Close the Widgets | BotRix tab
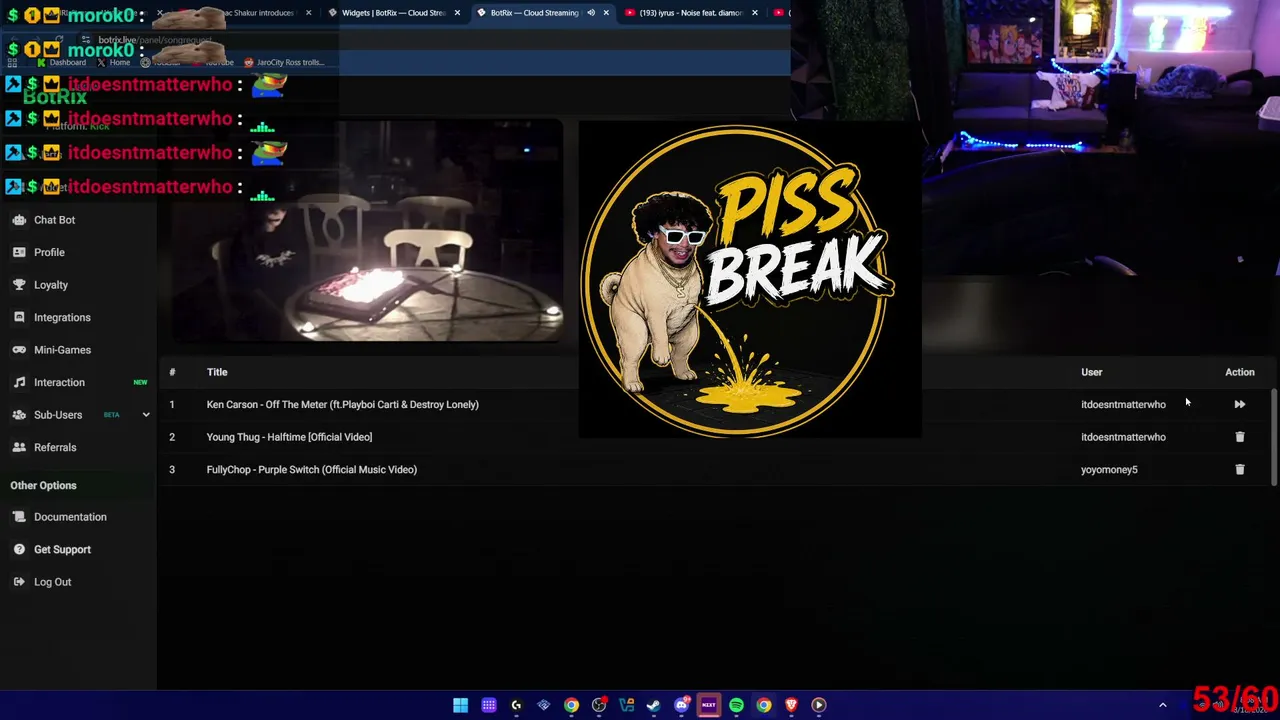Viewport: 1280px width, 720px height. click(457, 13)
